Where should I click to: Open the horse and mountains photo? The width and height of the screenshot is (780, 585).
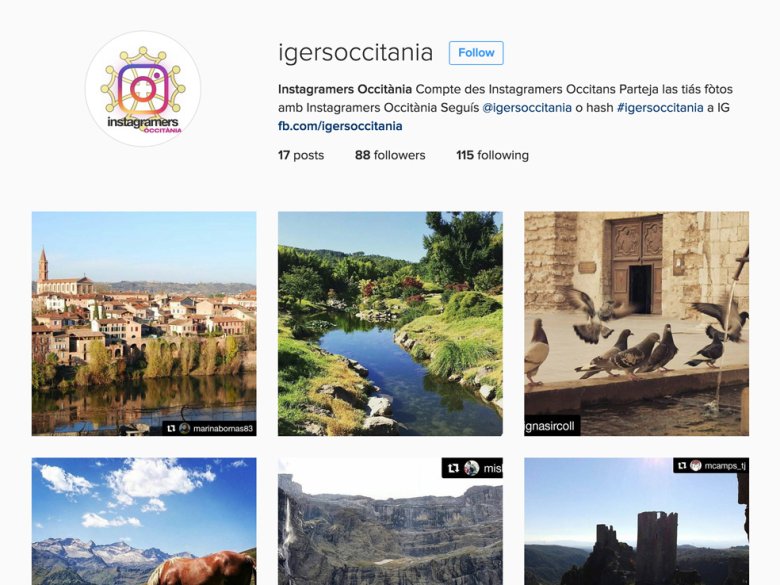(144, 521)
